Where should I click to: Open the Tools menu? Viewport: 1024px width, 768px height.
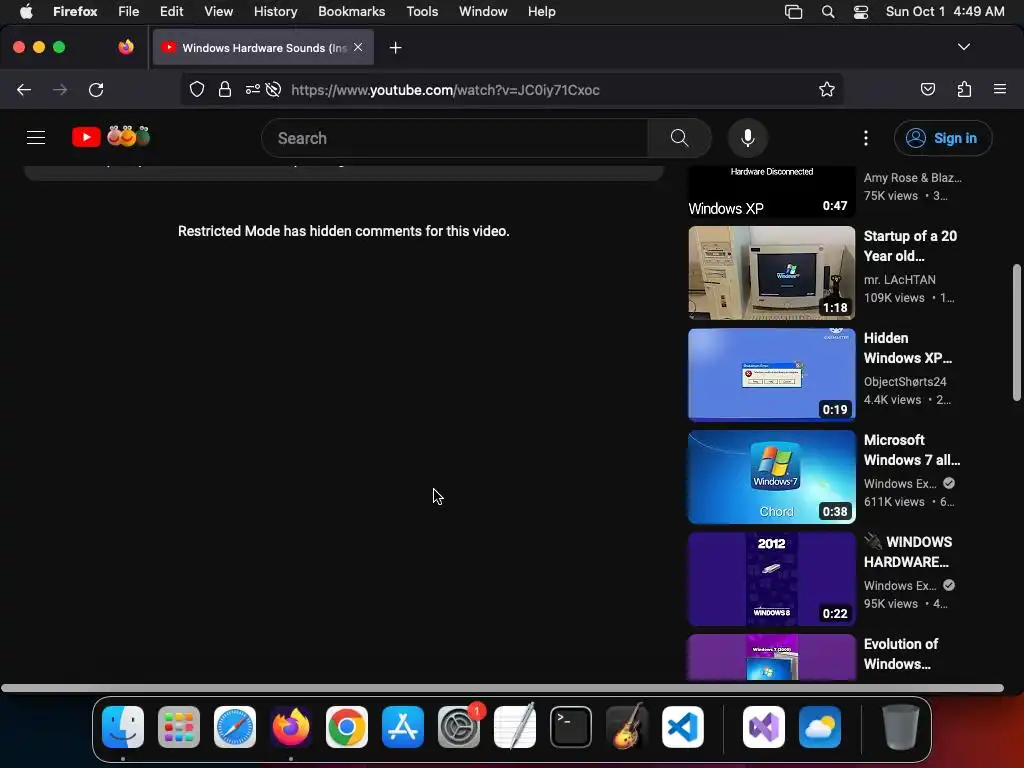pyautogui.click(x=422, y=12)
